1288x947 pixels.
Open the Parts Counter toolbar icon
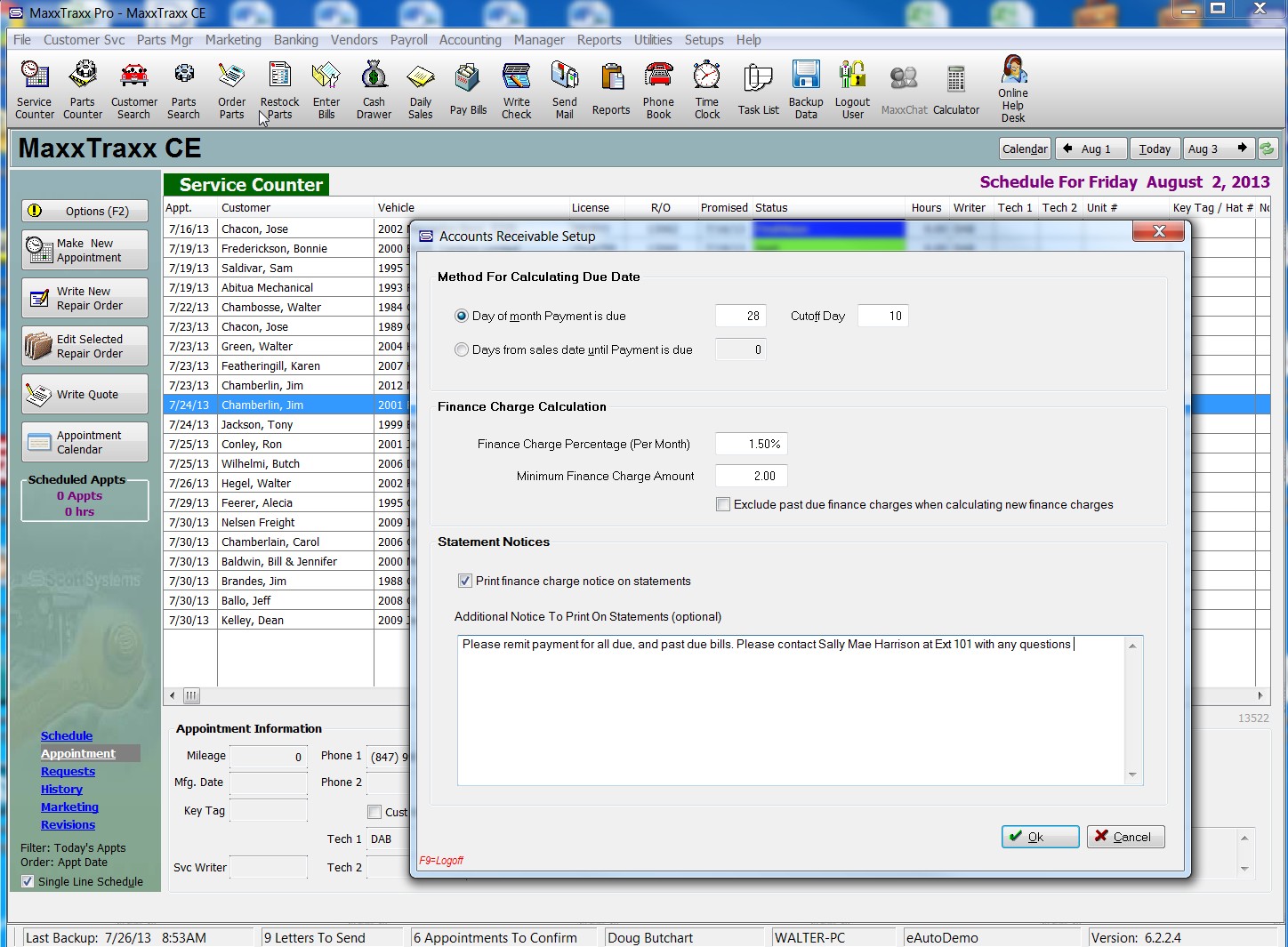point(83,90)
